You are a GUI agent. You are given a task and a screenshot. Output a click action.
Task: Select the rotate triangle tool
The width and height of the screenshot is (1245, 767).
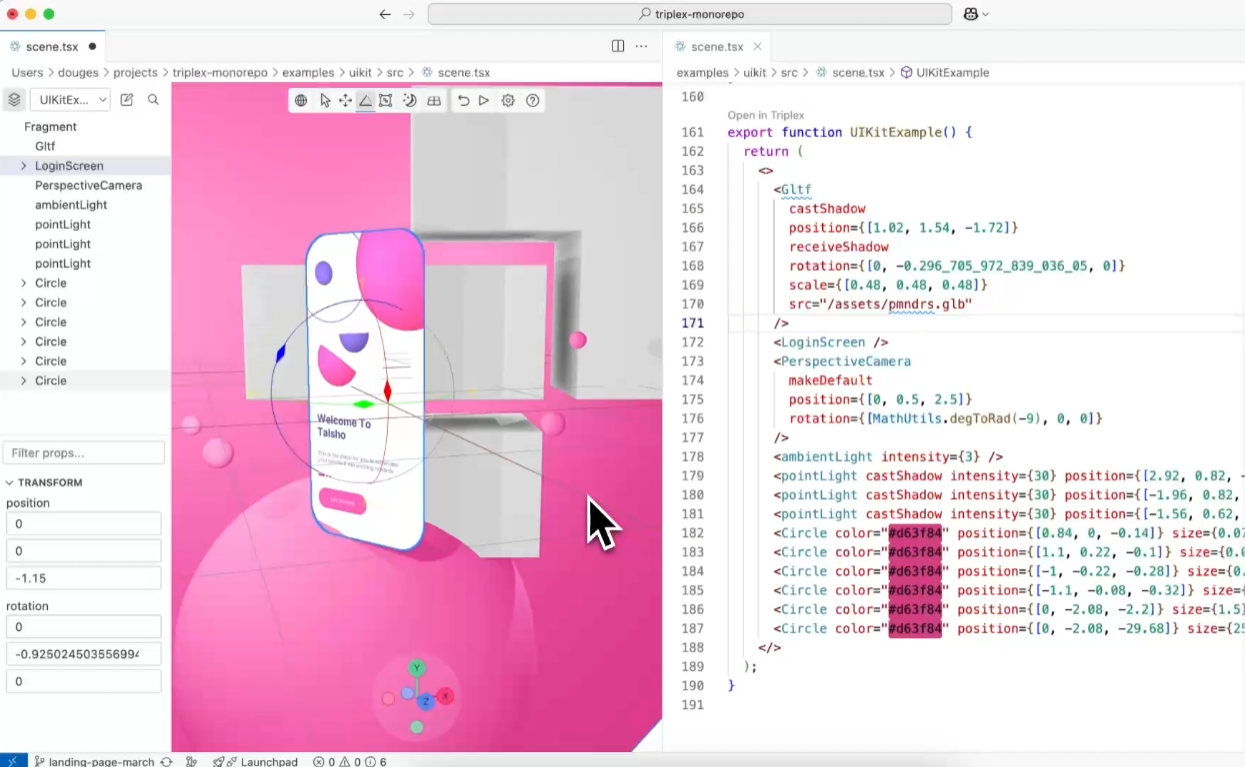365,100
